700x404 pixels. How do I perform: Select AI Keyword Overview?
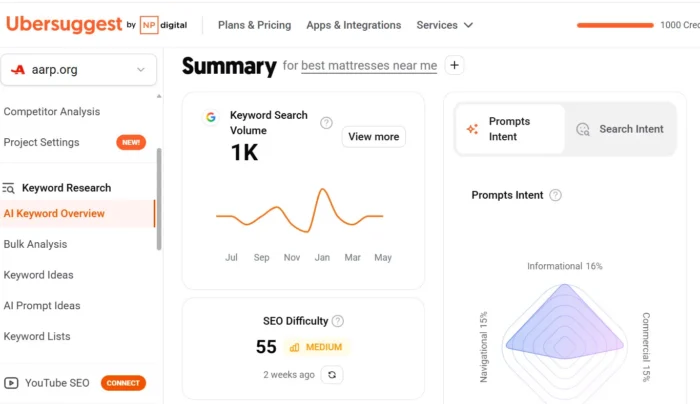(x=78, y=213)
